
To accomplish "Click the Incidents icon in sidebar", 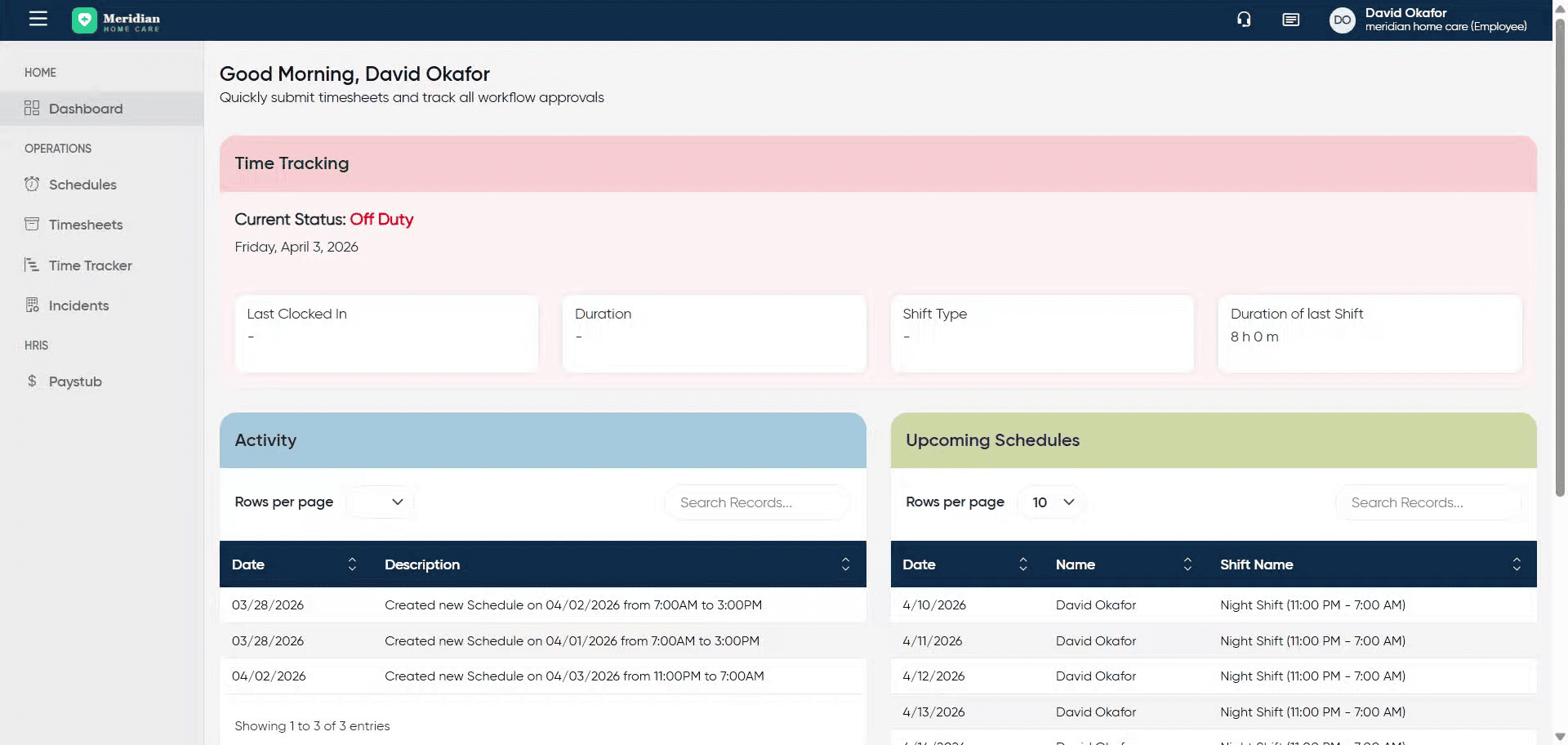I will click(32, 306).
